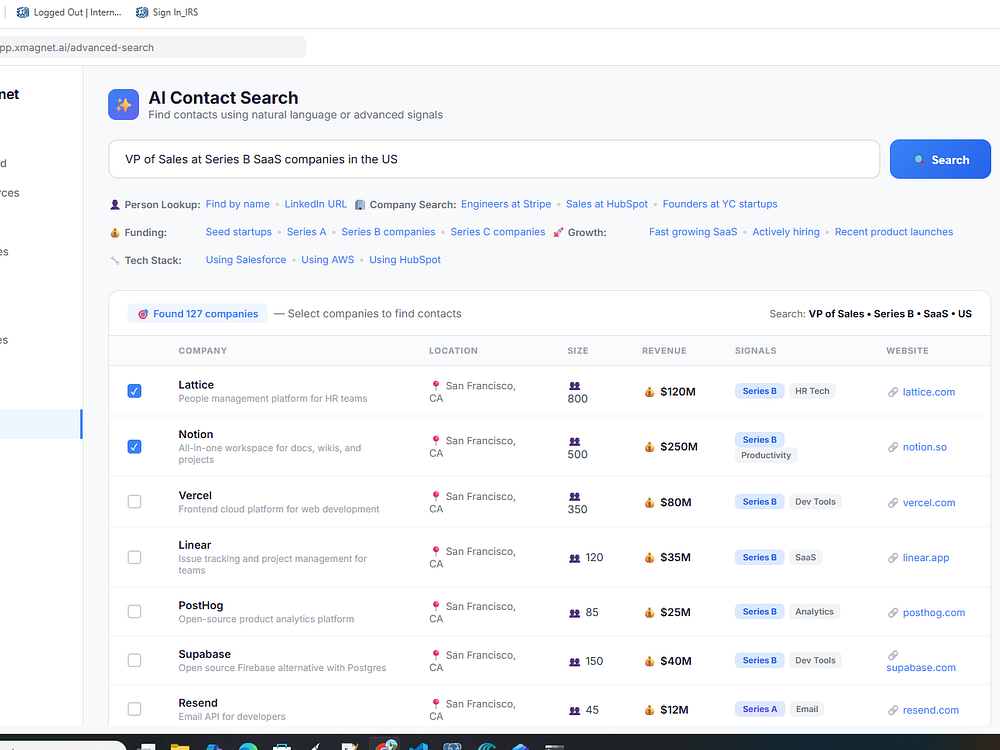1000x750 pixels.
Task: Select Founders at YC startups suggestion
Action: (x=720, y=204)
